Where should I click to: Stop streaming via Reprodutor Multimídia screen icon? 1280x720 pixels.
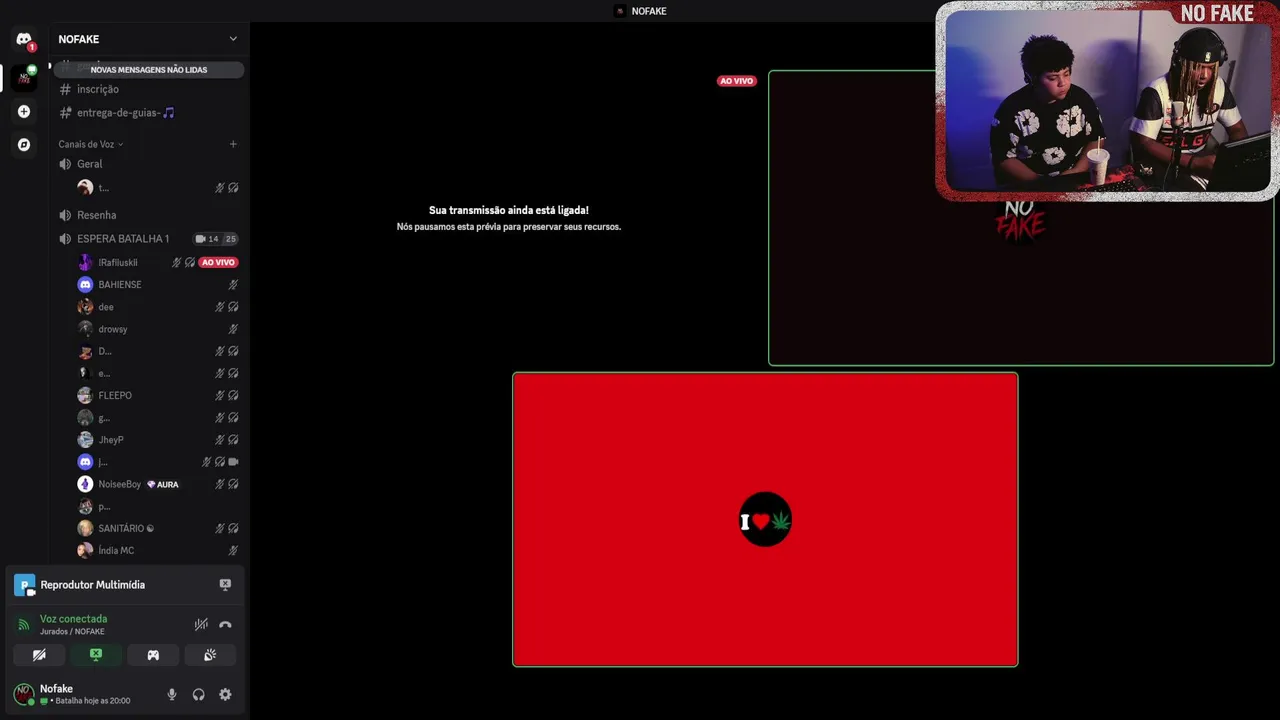tap(225, 585)
